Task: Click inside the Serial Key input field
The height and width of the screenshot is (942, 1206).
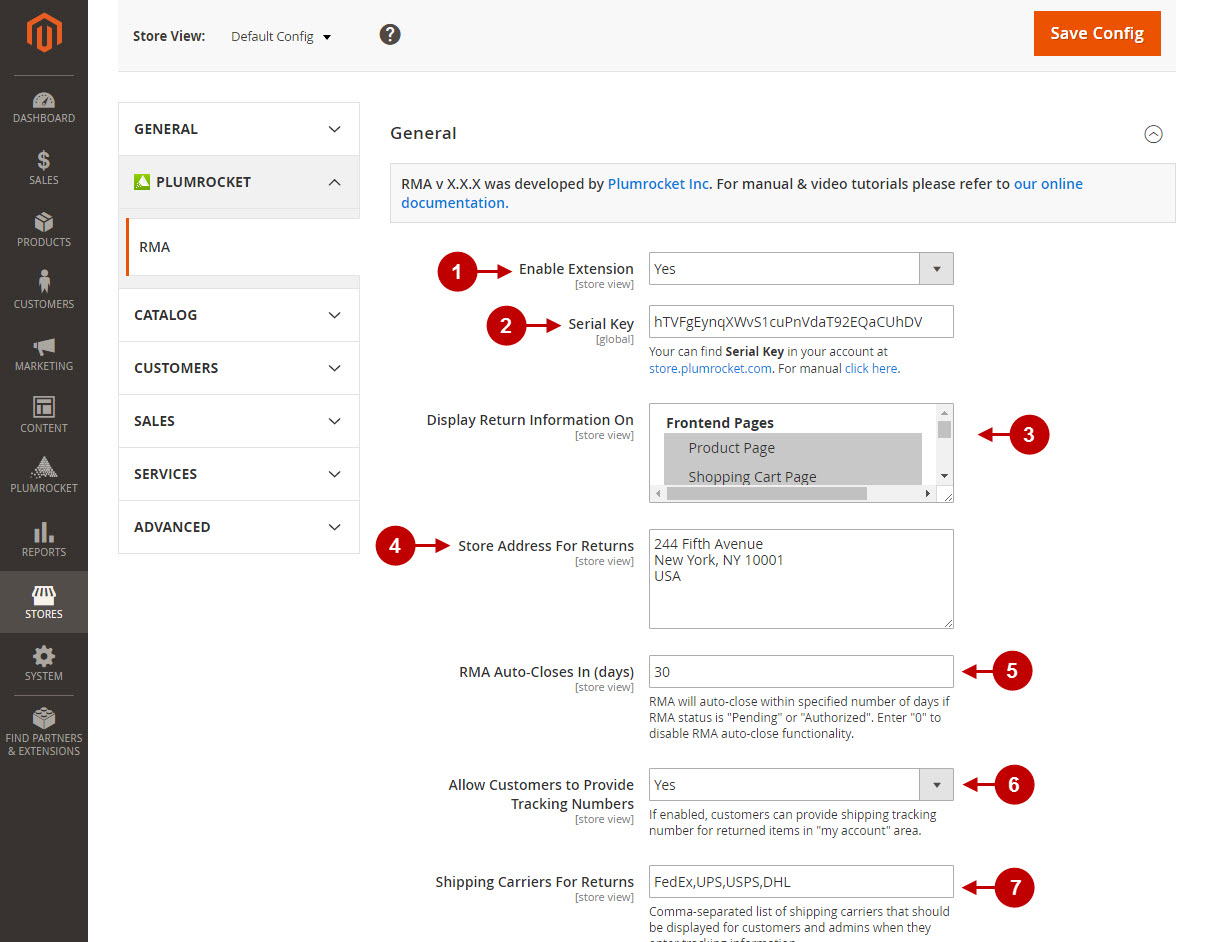Action: (800, 321)
